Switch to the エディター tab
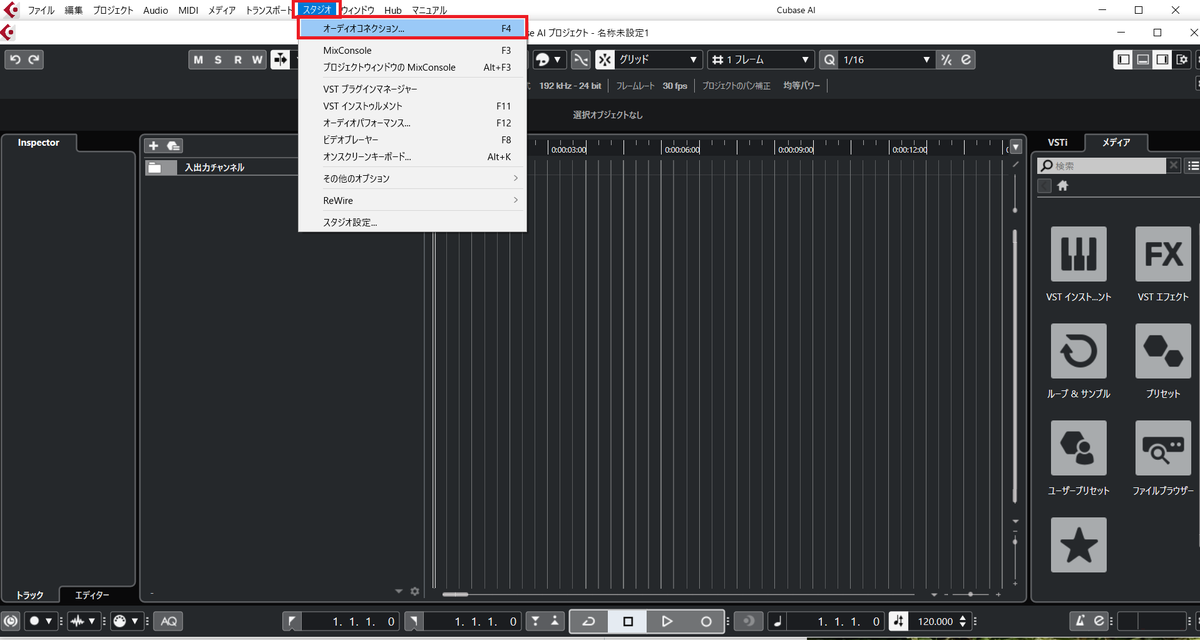The width and height of the screenshot is (1200, 640). [93, 595]
